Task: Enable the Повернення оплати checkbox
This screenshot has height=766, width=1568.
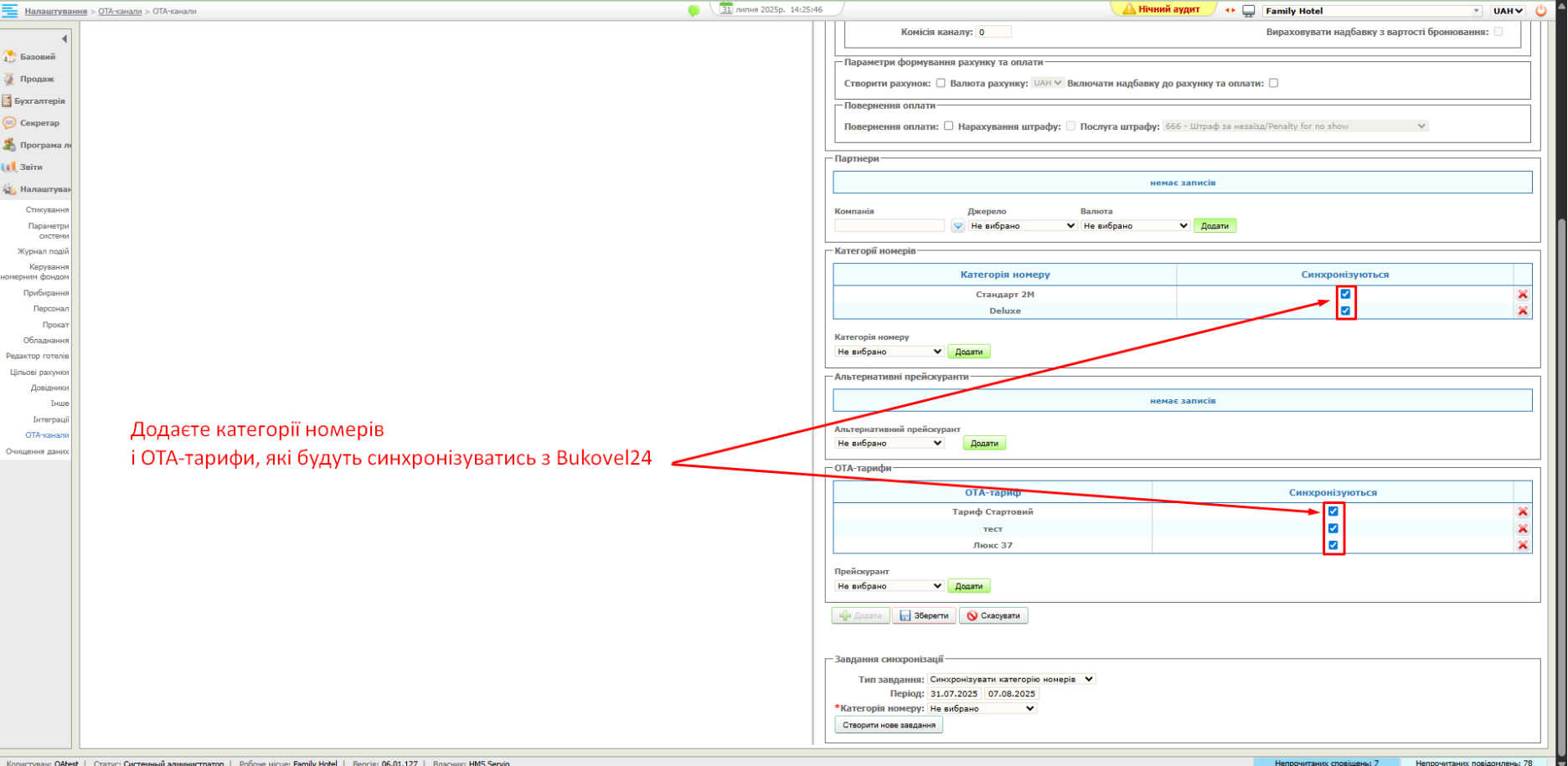Action: point(948,126)
